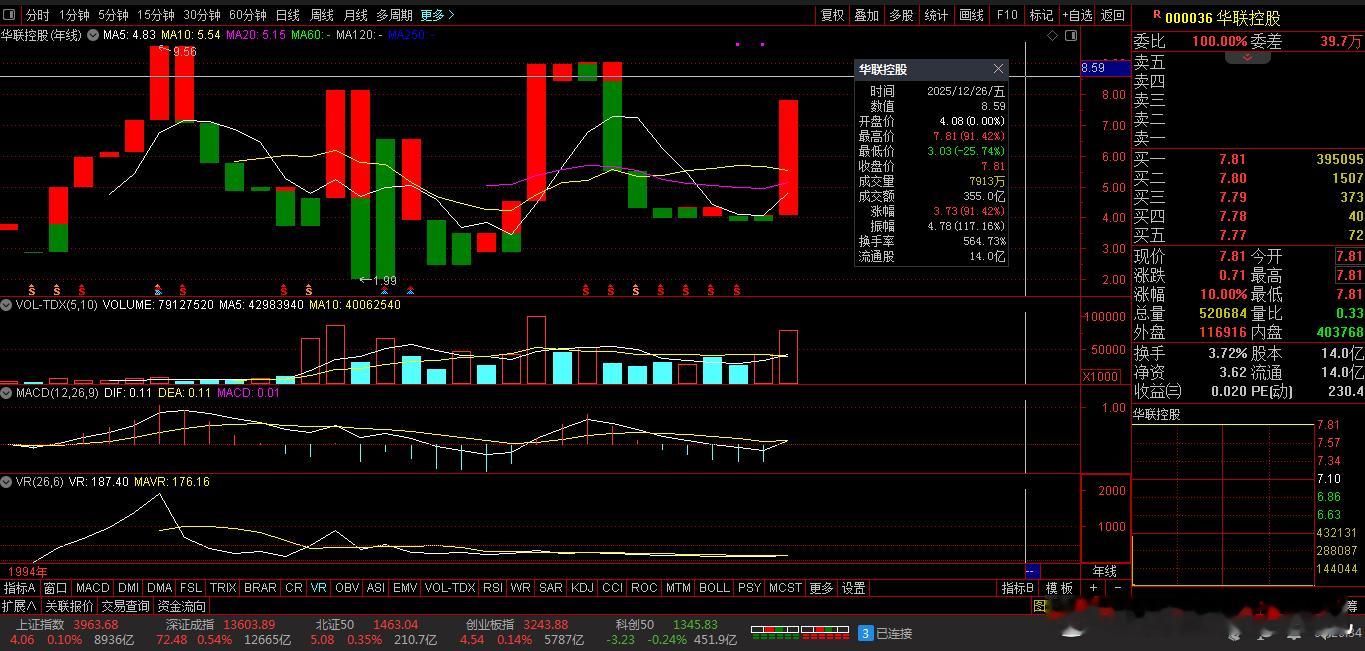Select the VR indicator tab
This screenshot has width=1365, height=651.
click(319, 588)
